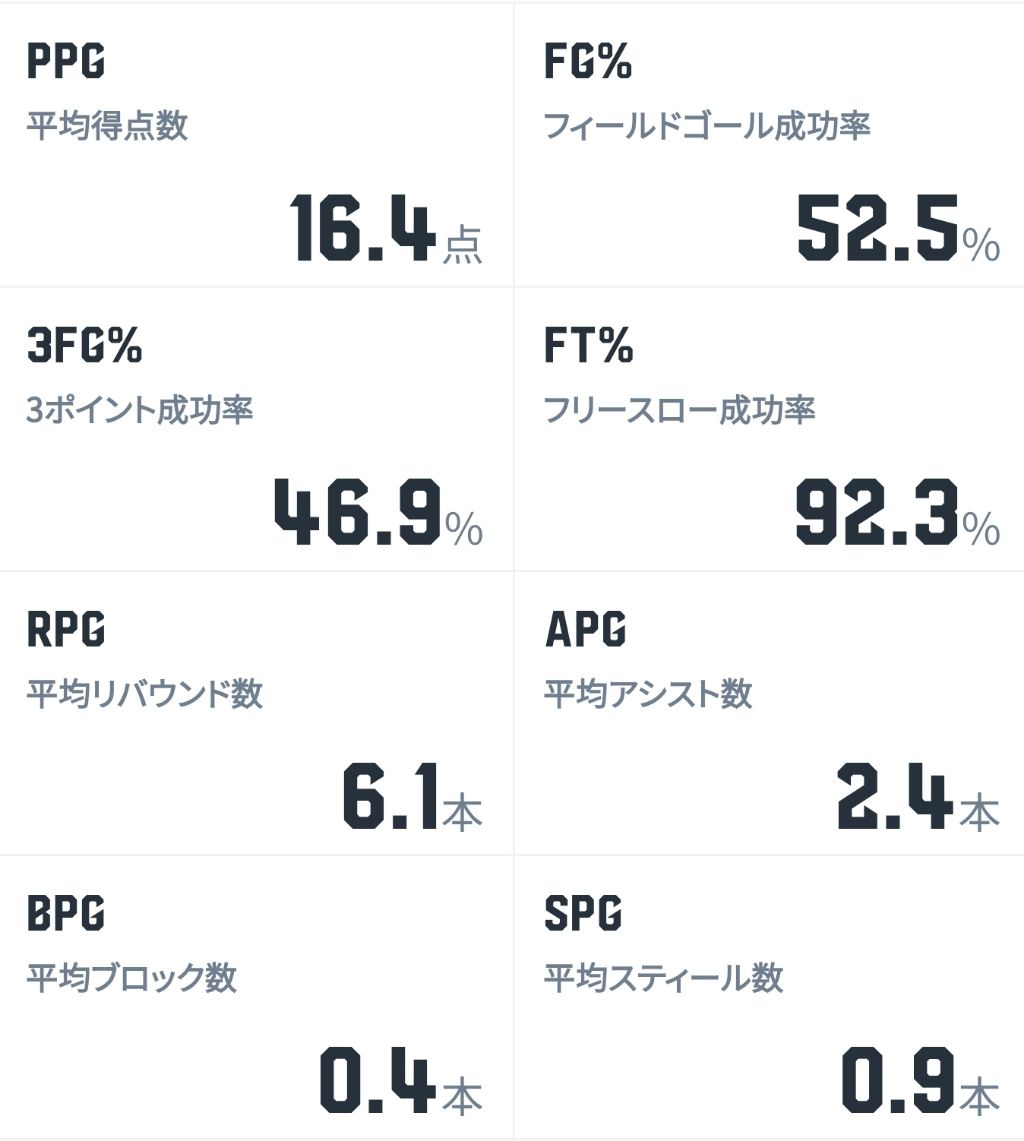Viewport: 1024px width, 1141px height.
Task: Click the PPG stat heading
Action: click(65, 62)
